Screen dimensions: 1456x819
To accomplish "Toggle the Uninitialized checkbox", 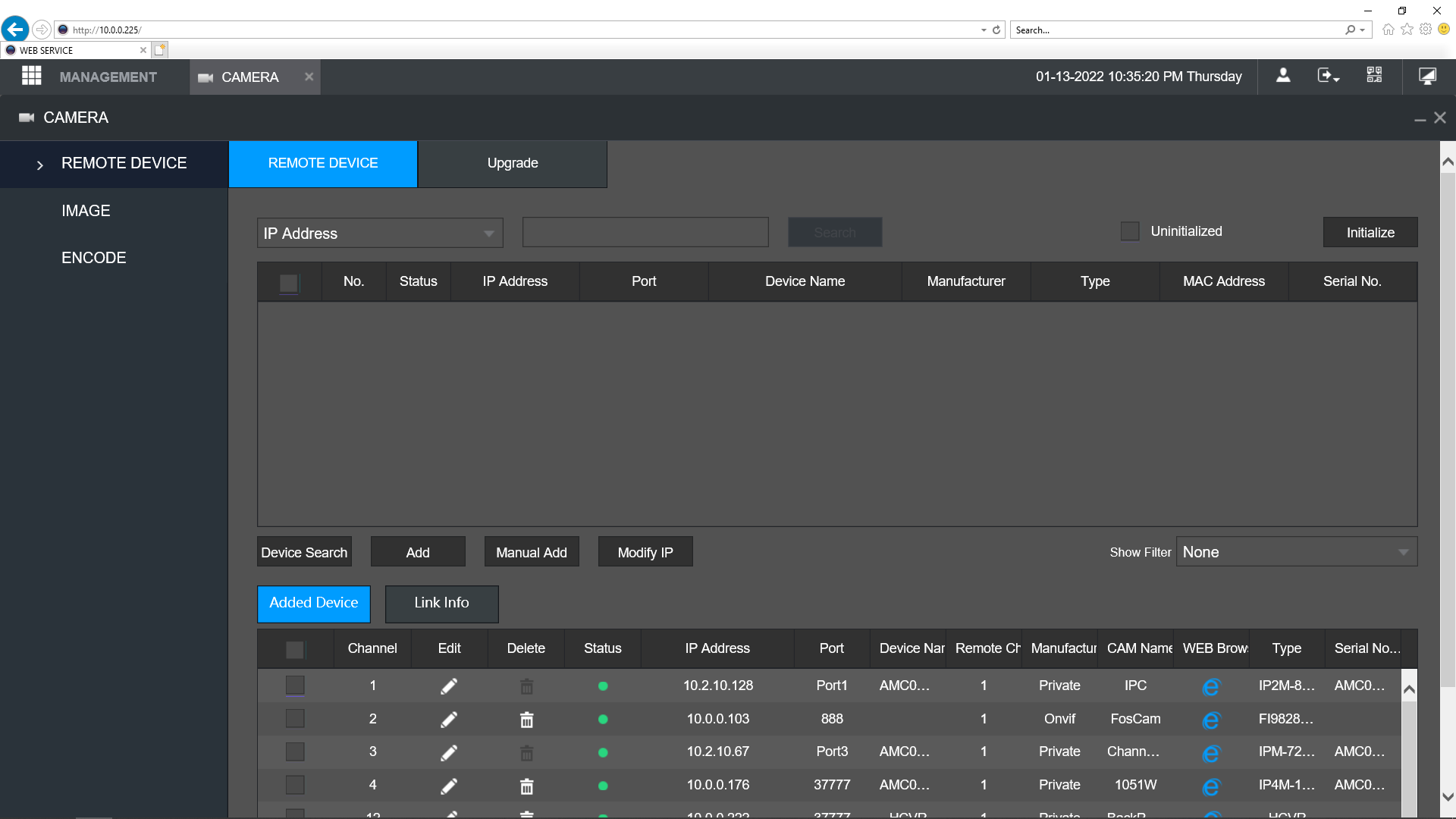I will pos(1130,231).
